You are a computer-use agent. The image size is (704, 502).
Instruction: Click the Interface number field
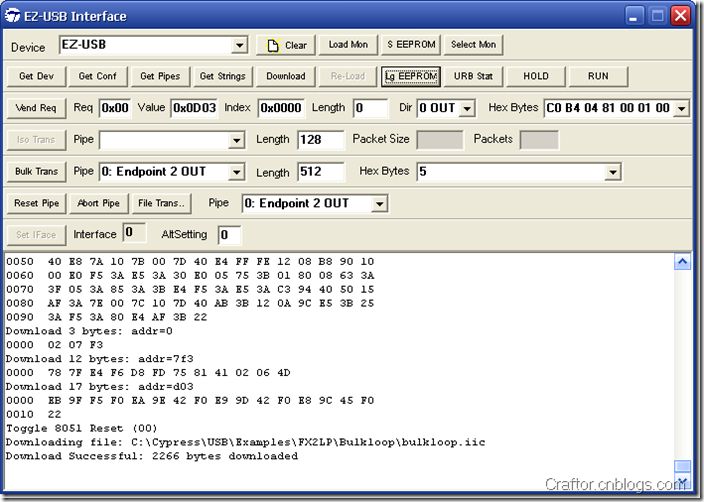point(134,233)
